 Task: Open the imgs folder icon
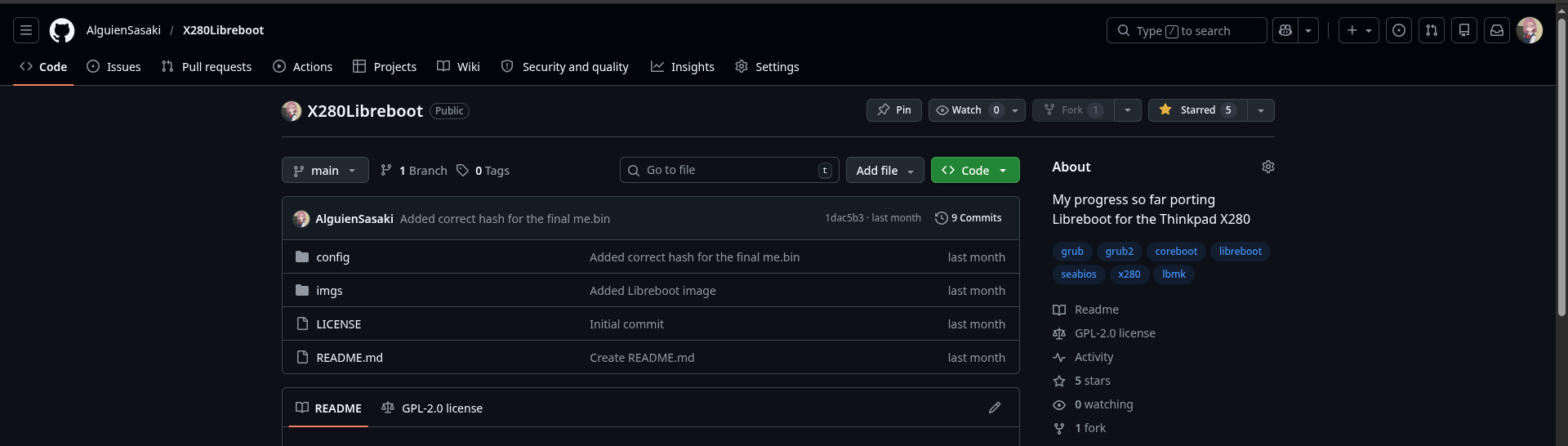pyautogui.click(x=302, y=290)
